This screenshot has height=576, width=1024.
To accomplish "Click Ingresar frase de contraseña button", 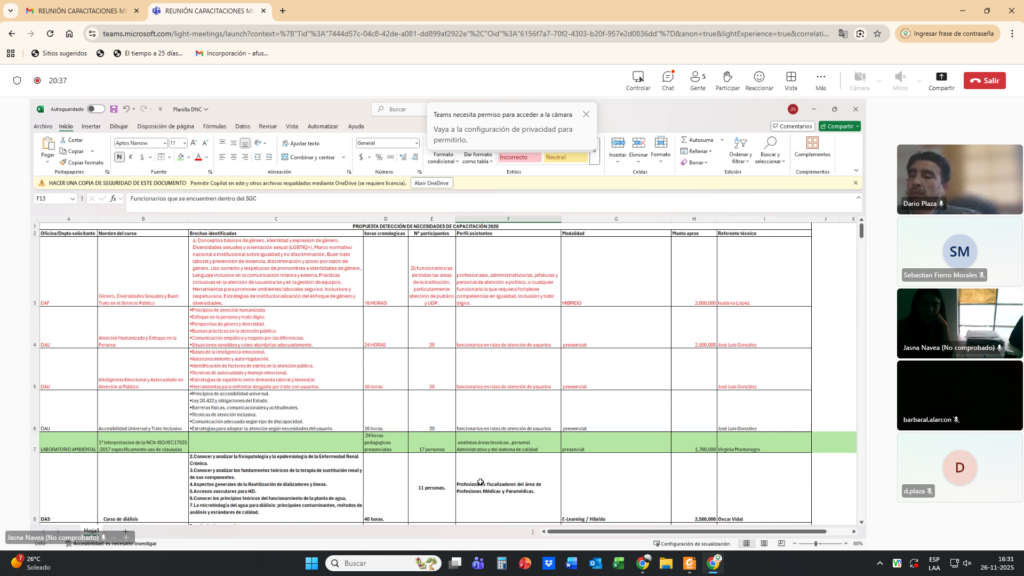I will [x=947, y=33].
